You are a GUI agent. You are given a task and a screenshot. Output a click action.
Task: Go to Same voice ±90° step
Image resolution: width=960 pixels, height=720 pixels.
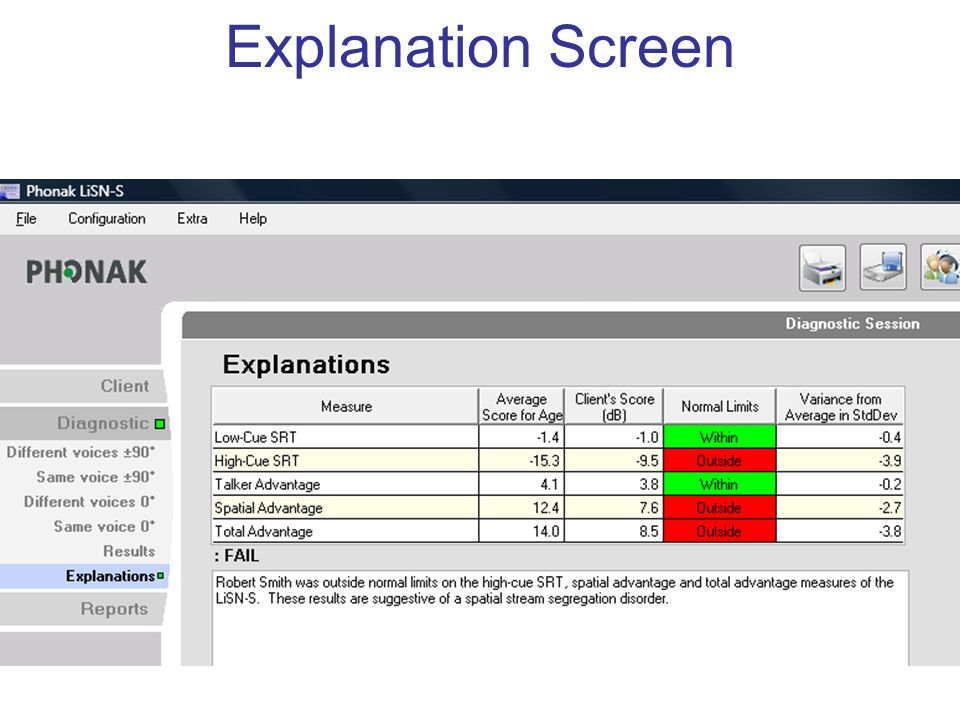click(96, 476)
